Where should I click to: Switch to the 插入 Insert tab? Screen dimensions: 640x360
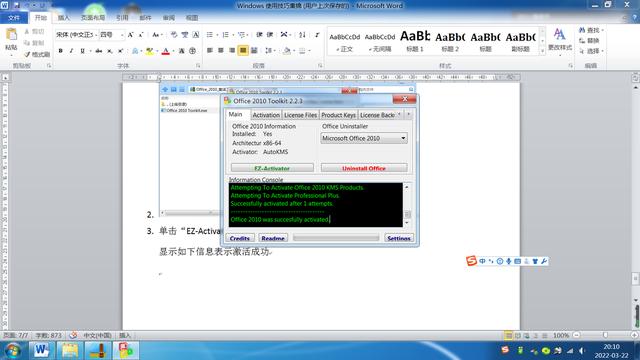pos(63,18)
